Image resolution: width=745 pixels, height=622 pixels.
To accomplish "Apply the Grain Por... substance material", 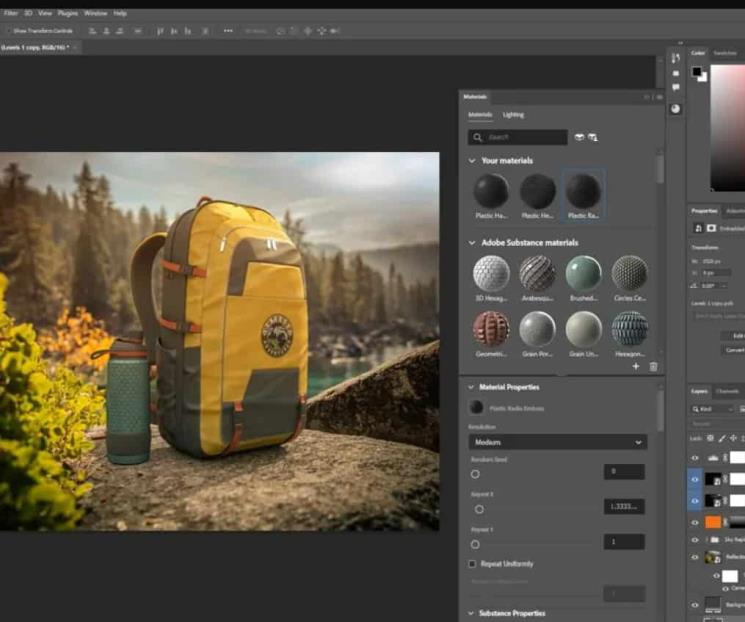I will tap(537, 329).
